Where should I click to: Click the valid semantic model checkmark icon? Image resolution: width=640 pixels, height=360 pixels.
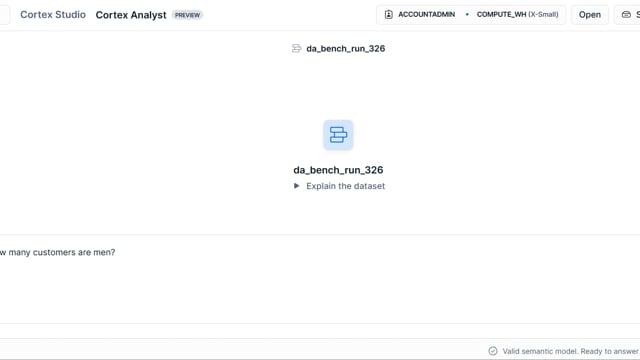[493, 351]
